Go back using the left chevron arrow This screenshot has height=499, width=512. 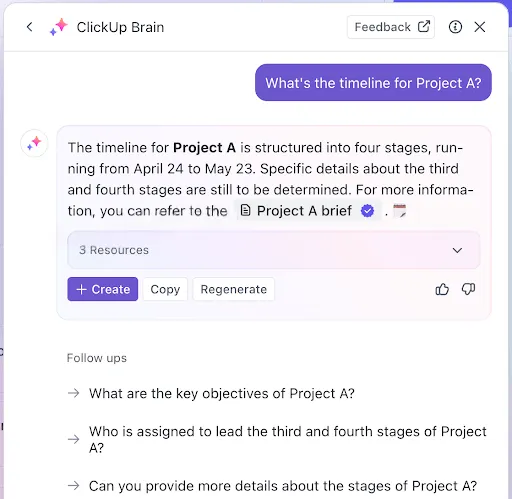point(29,27)
